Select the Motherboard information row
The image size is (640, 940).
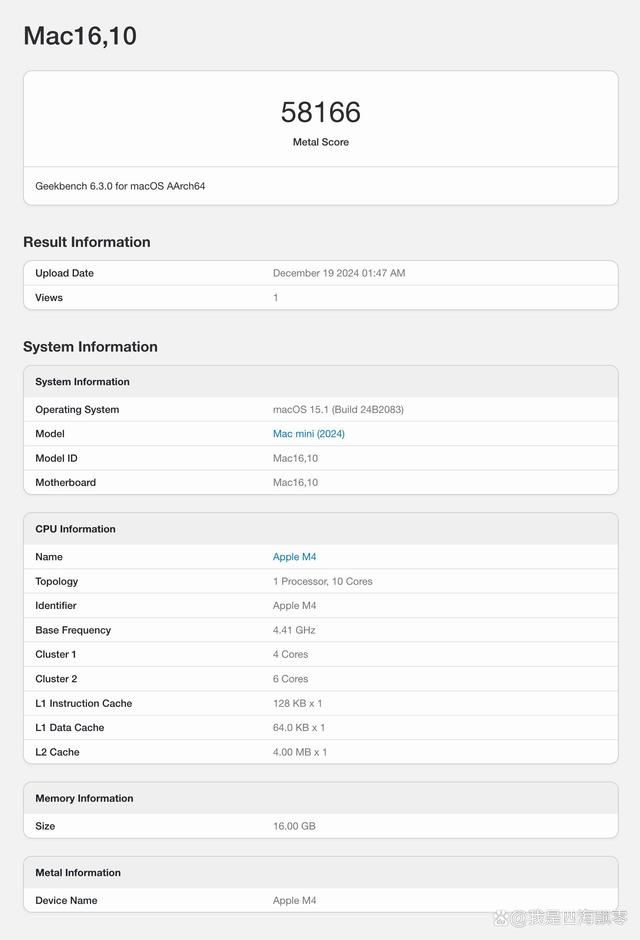320,482
